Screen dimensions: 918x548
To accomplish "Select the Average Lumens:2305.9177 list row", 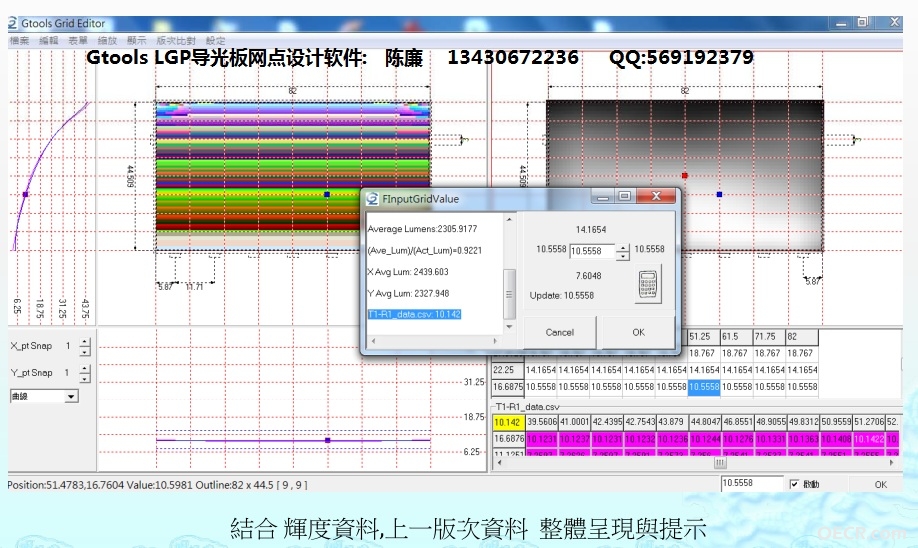I will (422, 229).
